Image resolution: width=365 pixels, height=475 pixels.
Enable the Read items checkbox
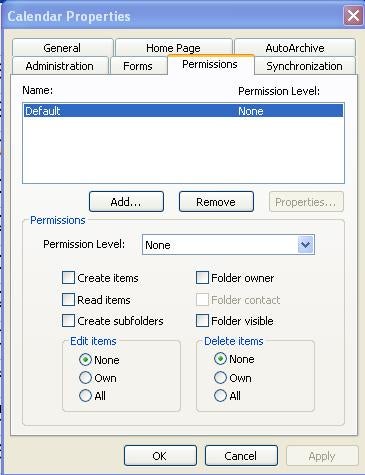click(68, 299)
